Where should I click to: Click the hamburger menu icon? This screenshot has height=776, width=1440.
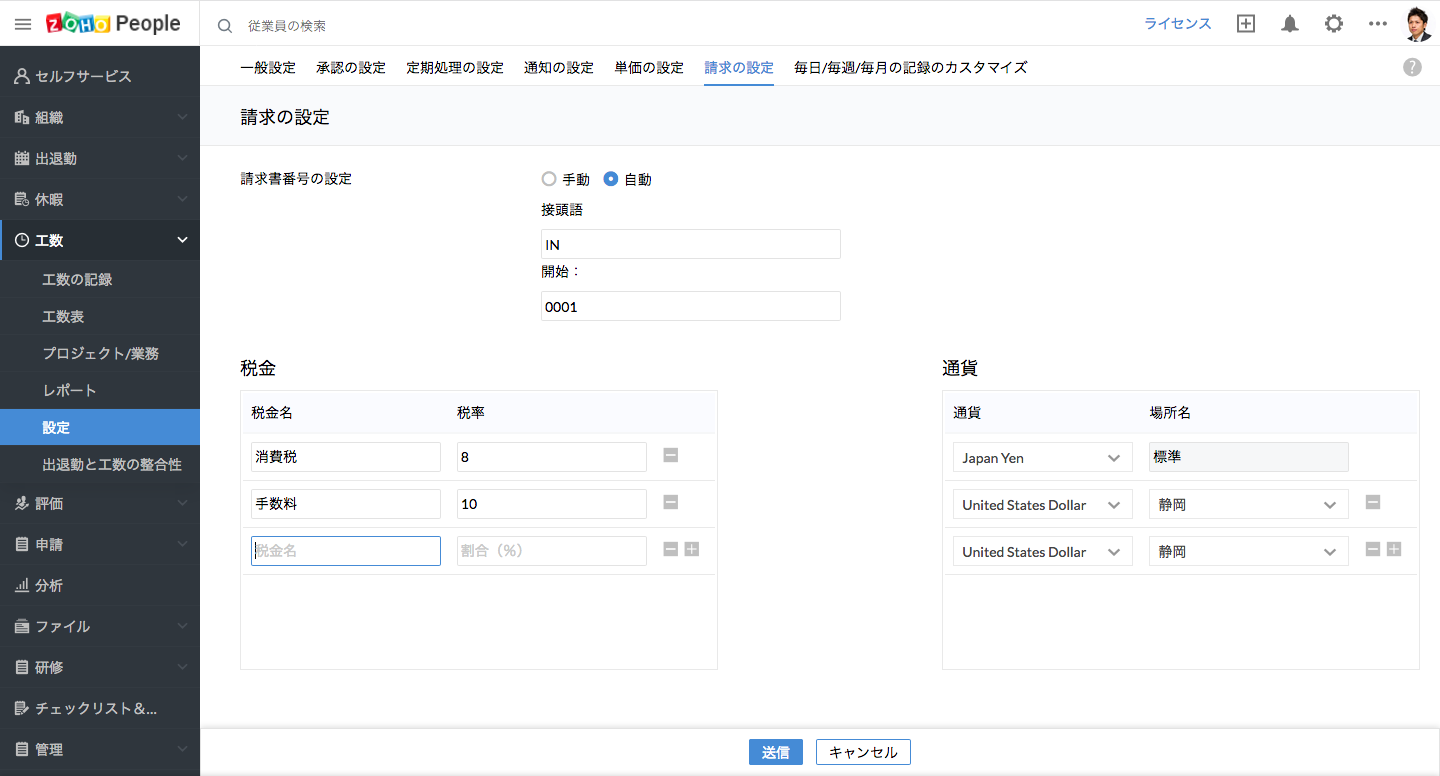click(x=23, y=24)
